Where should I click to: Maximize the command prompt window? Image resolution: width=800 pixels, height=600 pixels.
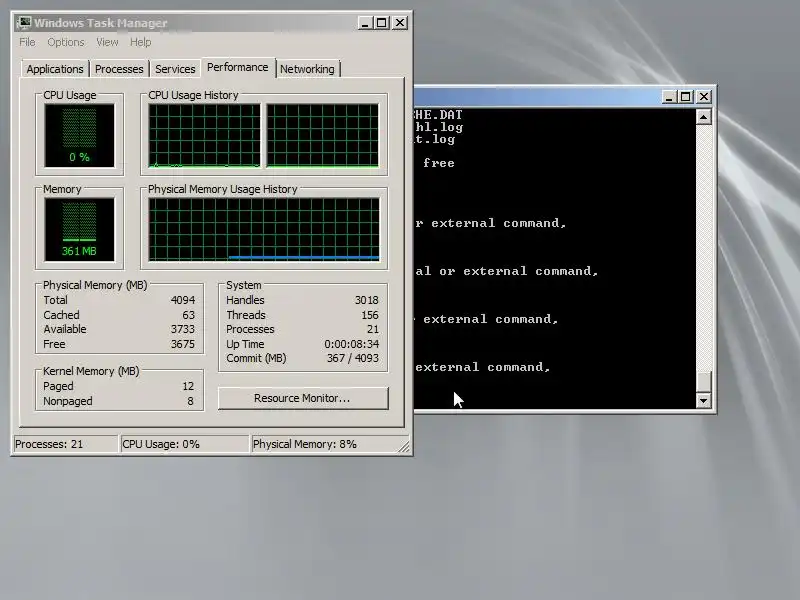click(686, 96)
